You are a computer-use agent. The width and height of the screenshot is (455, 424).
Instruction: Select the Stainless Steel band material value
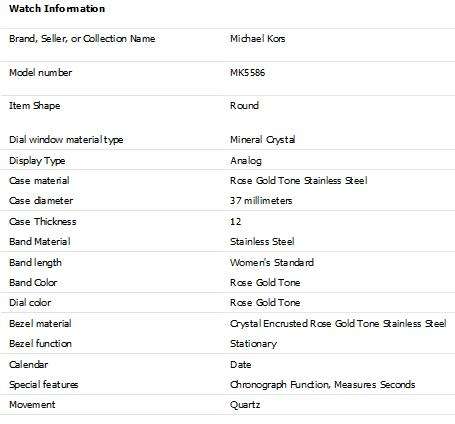coord(262,242)
